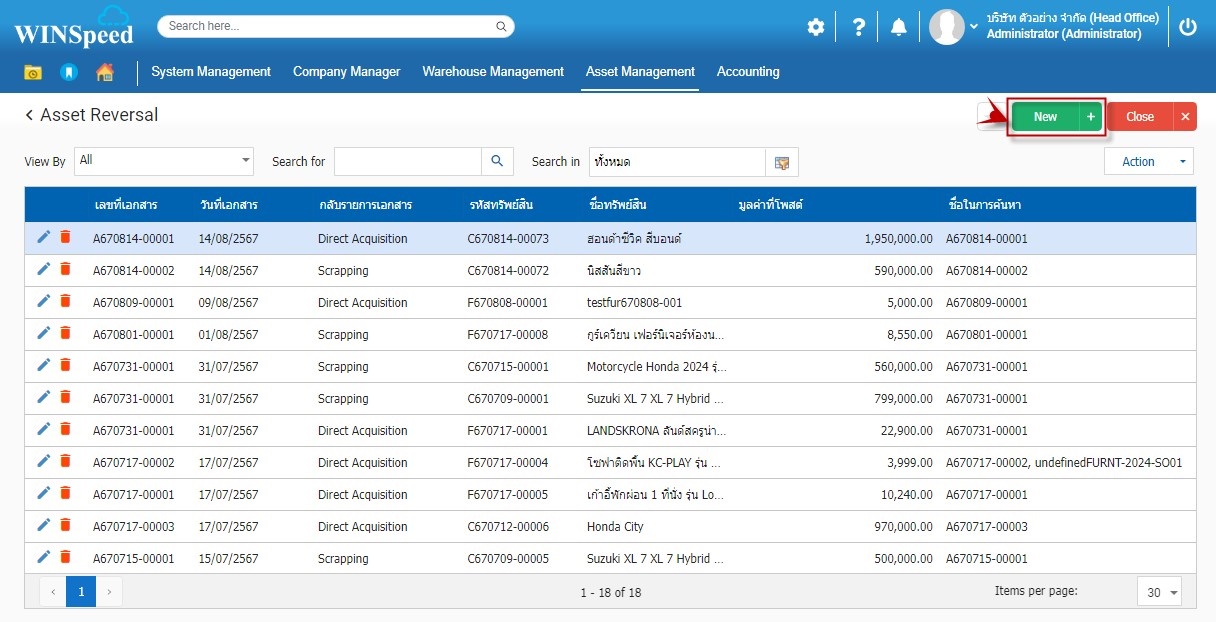1216x622 pixels.
Task: Go back using the arrow beside Asset Reversal
Action: pyautogui.click(x=29, y=116)
